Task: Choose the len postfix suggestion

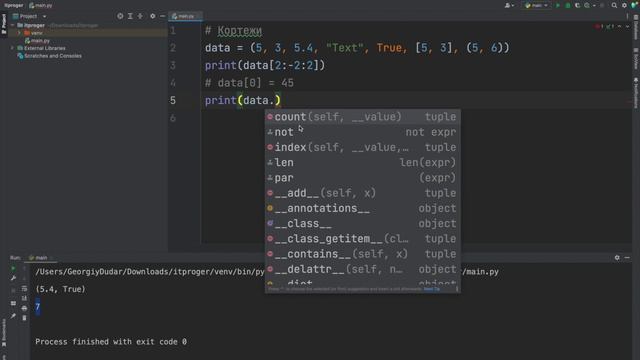Action: tap(362, 162)
